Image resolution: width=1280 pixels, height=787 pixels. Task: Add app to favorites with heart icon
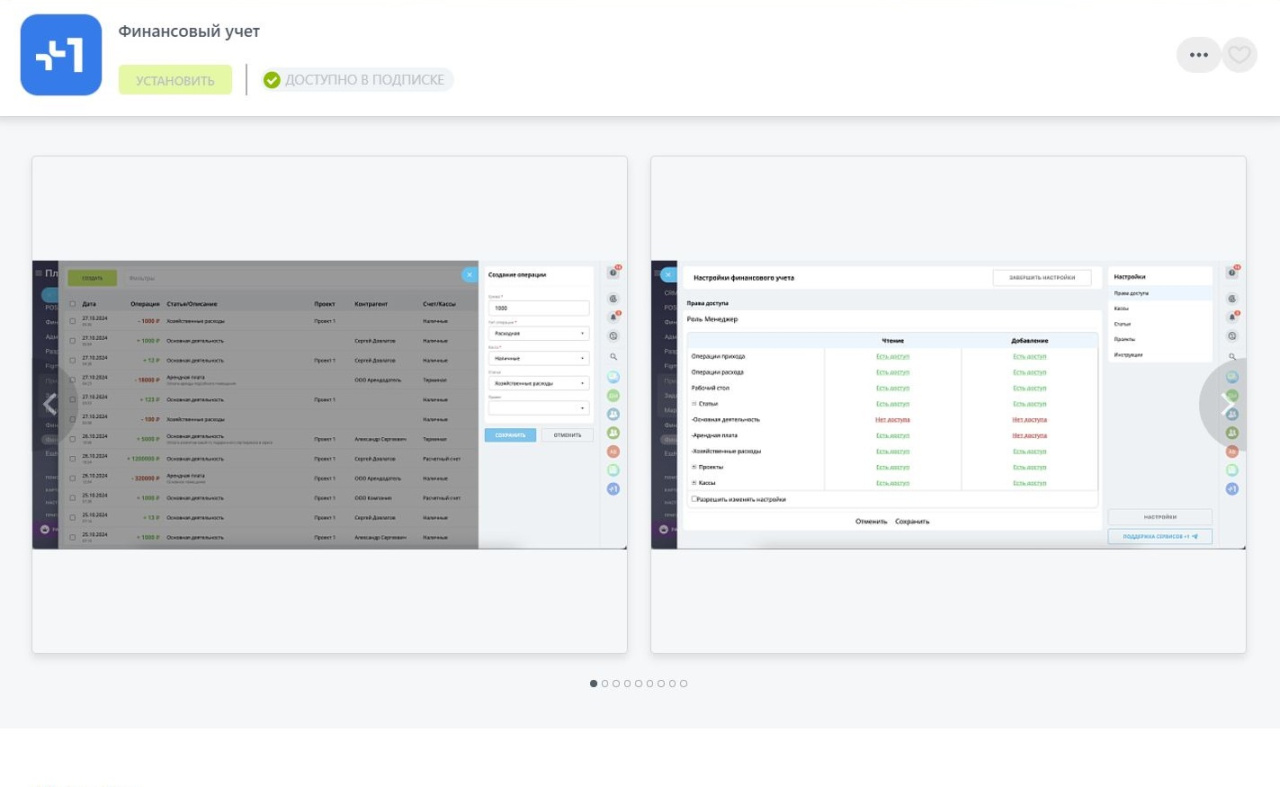click(1239, 55)
